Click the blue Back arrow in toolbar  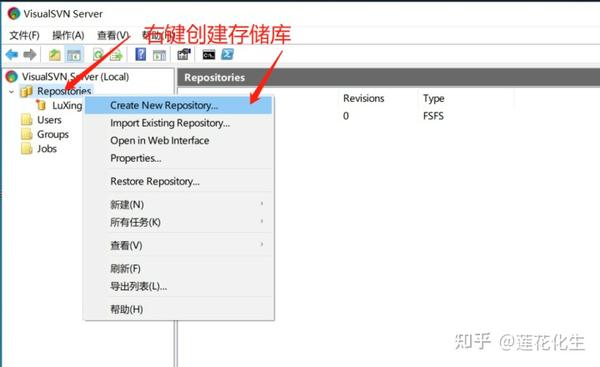coord(12,55)
